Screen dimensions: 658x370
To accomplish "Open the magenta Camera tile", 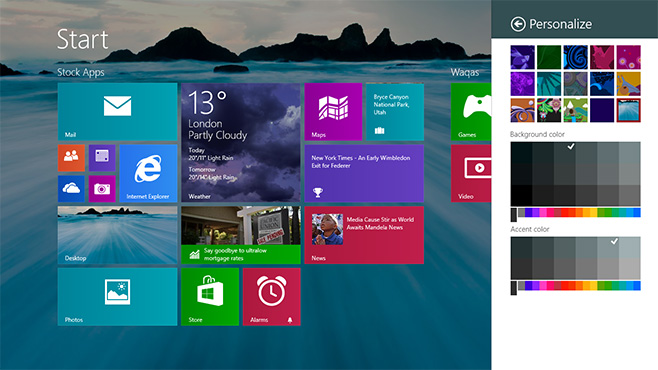I will [102, 189].
